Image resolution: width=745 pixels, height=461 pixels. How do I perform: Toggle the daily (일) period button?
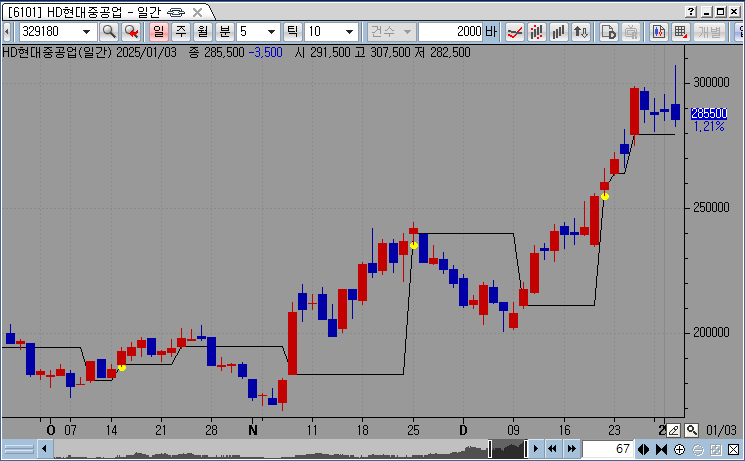pos(158,32)
